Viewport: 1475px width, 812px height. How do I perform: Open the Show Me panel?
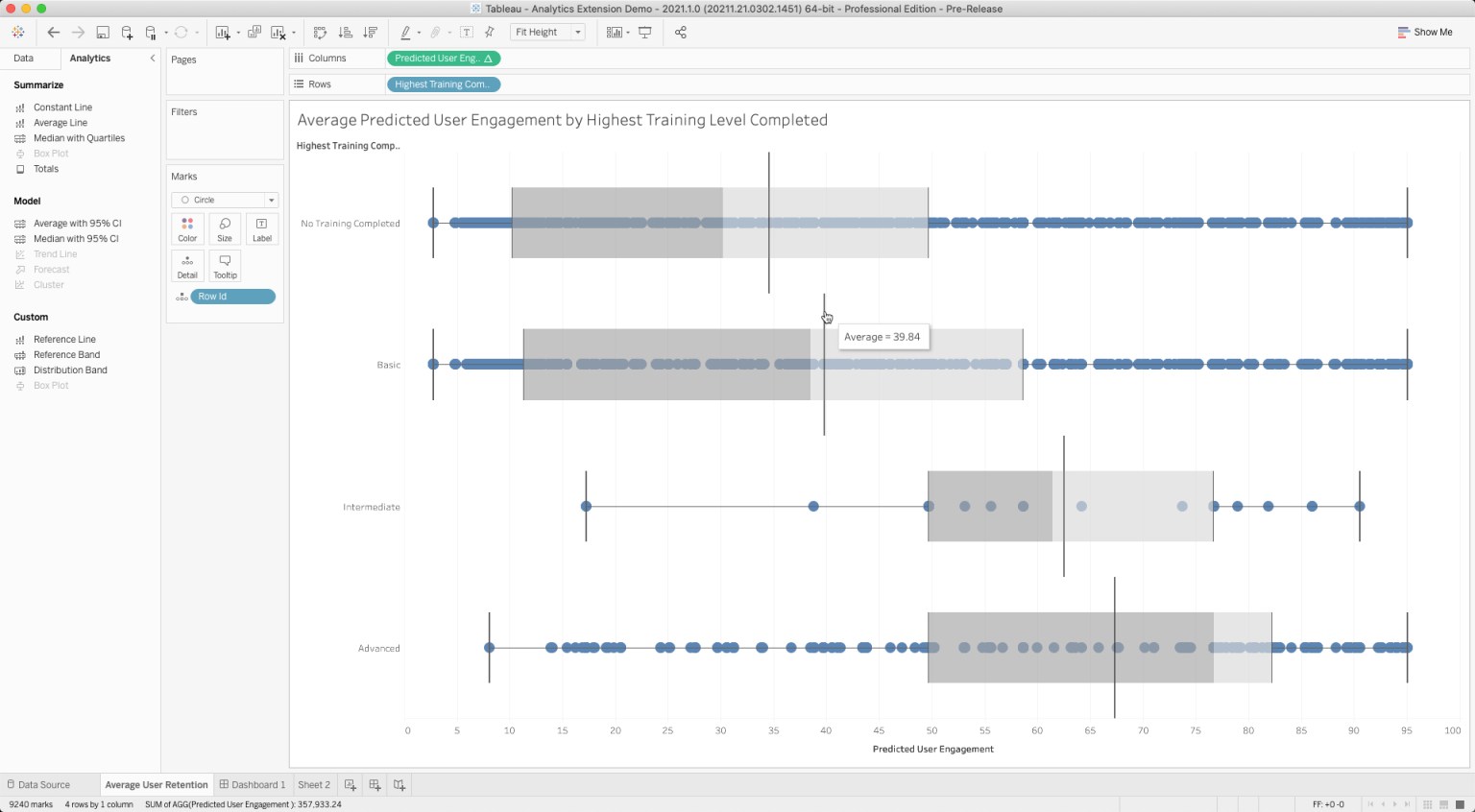click(x=1426, y=32)
